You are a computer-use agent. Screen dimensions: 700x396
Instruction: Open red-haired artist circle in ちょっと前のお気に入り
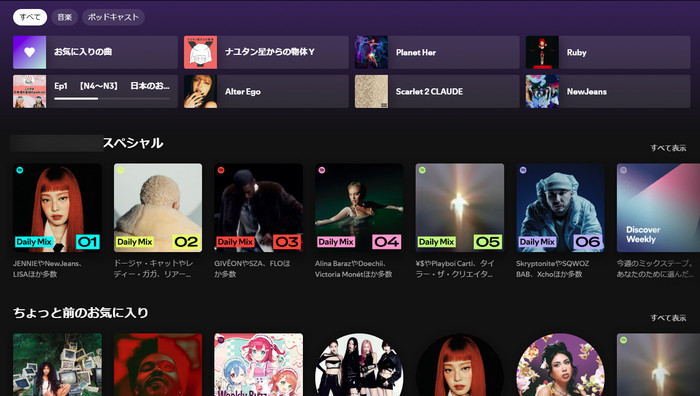click(x=460, y=364)
